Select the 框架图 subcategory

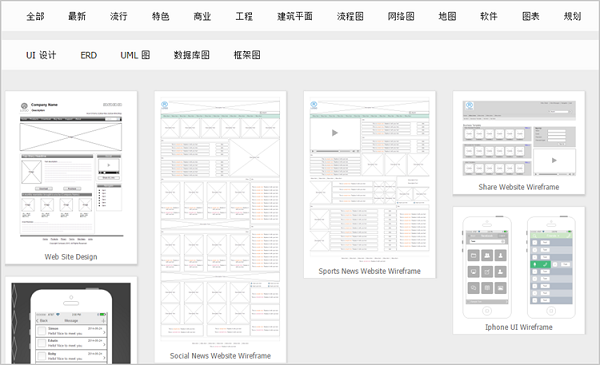pos(247,55)
